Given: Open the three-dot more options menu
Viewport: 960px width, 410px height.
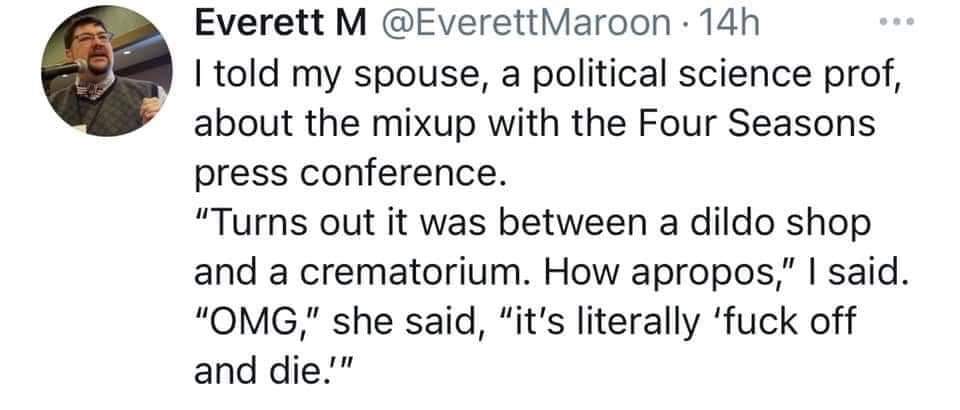Looking at the screenshot, I should (897, 22).
